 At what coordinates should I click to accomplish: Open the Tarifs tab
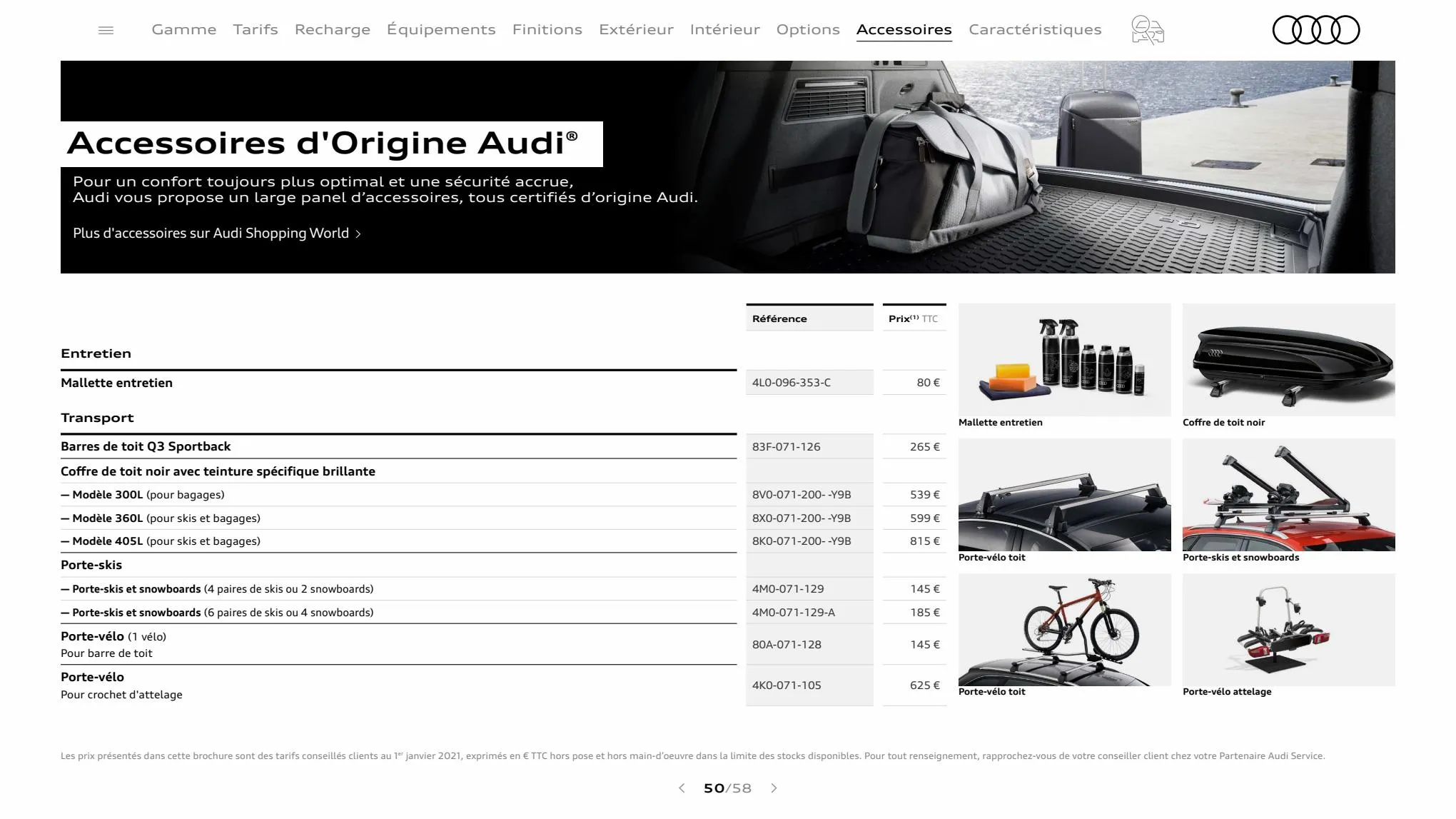256,29
